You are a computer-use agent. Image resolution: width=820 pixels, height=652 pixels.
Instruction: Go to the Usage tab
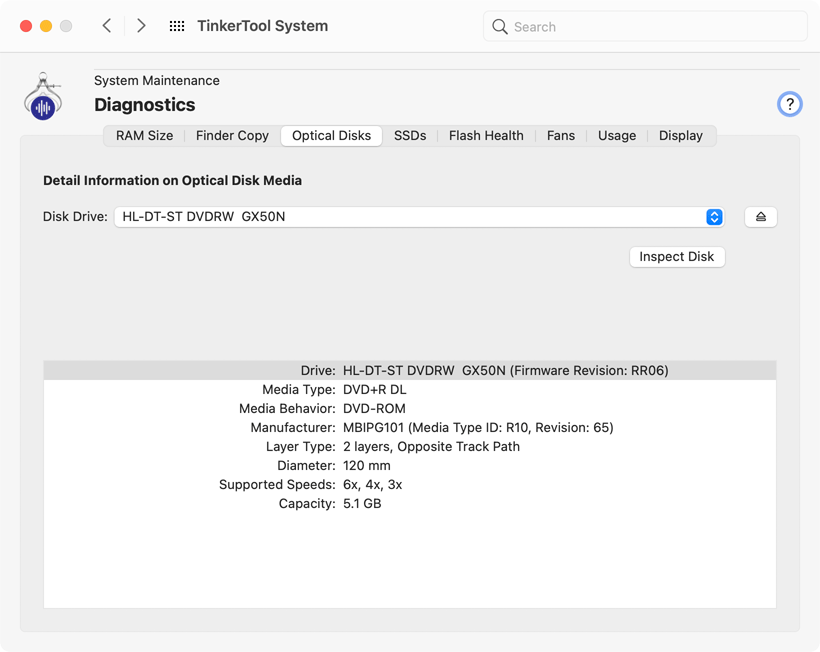[x=617, y=136]
